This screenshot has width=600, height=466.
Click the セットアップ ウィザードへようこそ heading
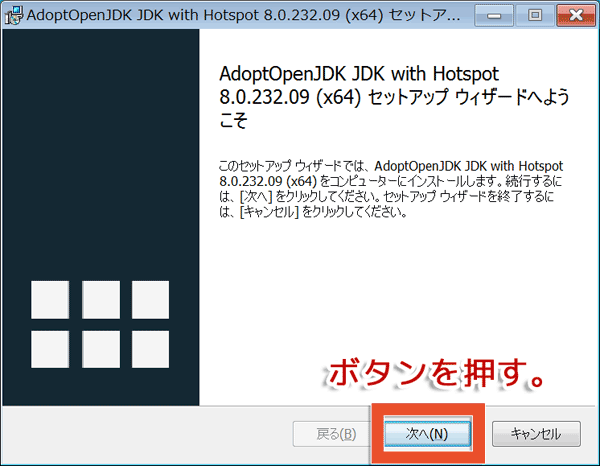(x=394, y=97)
